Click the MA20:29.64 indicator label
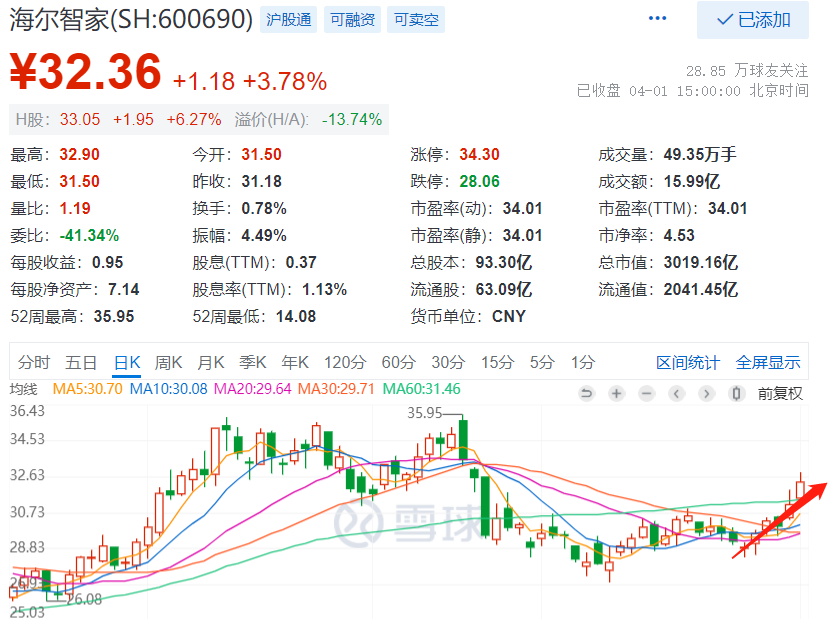 (x=253, y=389)
